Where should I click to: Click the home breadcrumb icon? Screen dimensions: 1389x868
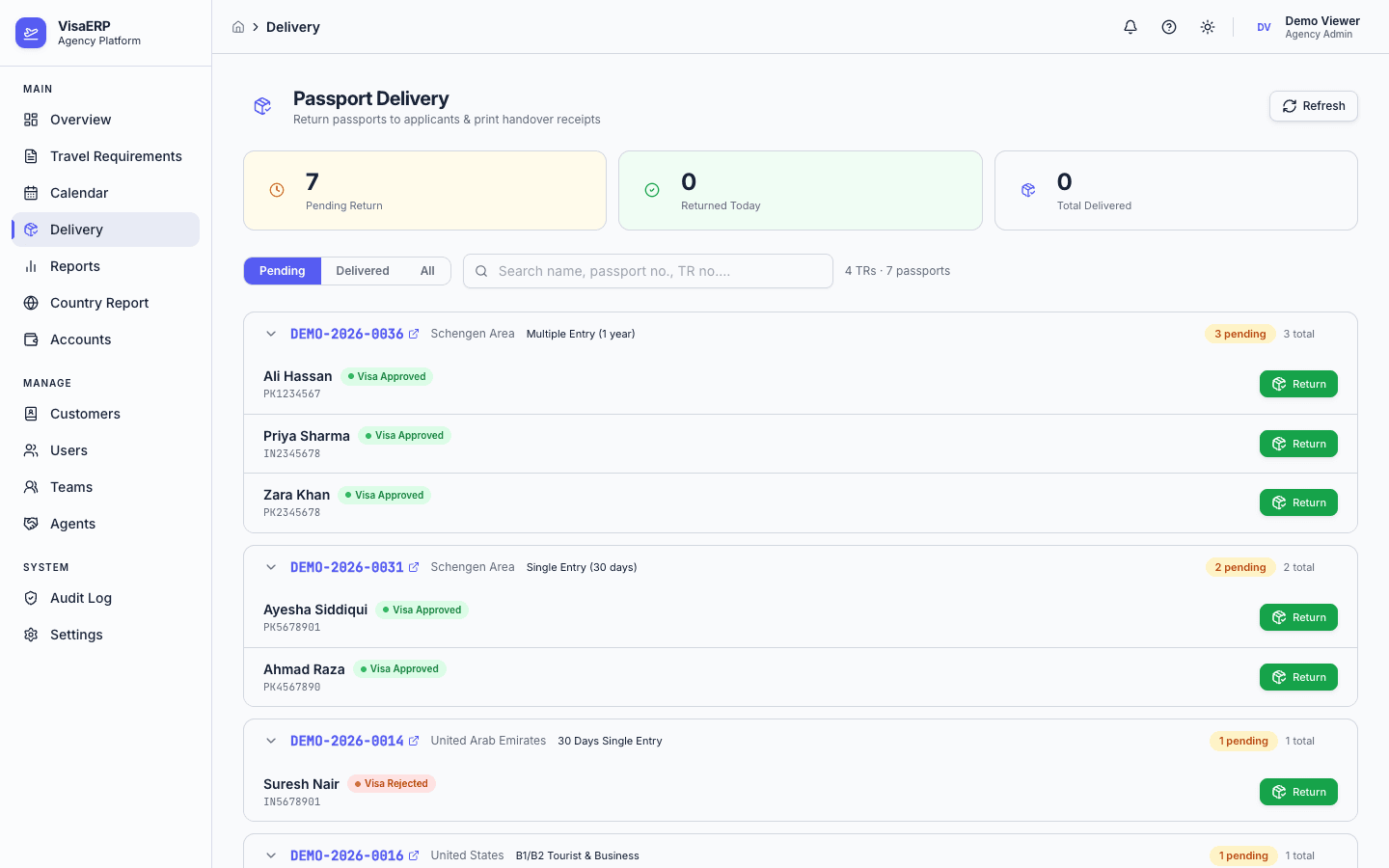click(238, 27)
